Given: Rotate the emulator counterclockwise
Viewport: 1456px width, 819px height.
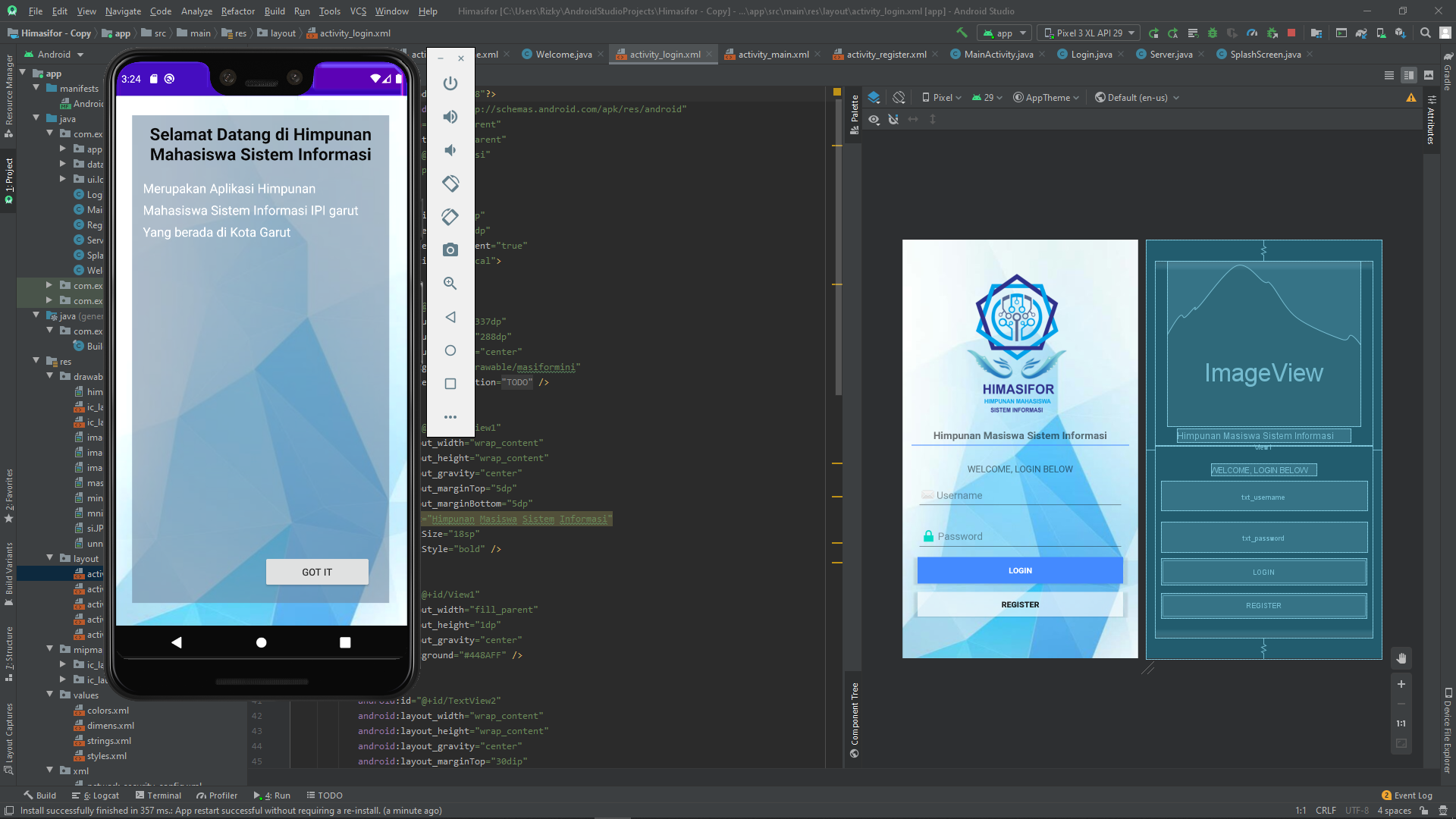Looking at the screenshot, I should pyautogui.click(x=450, y=183).
